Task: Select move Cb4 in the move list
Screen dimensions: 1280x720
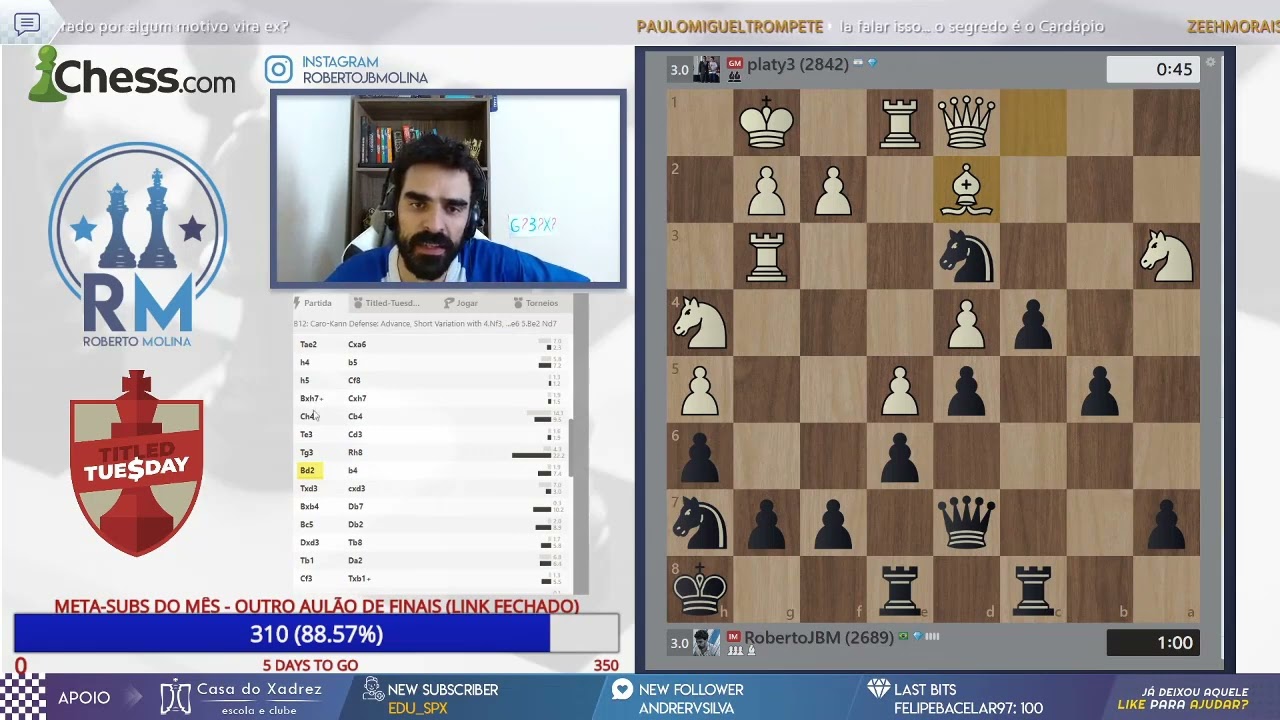Action: point(355,416)
